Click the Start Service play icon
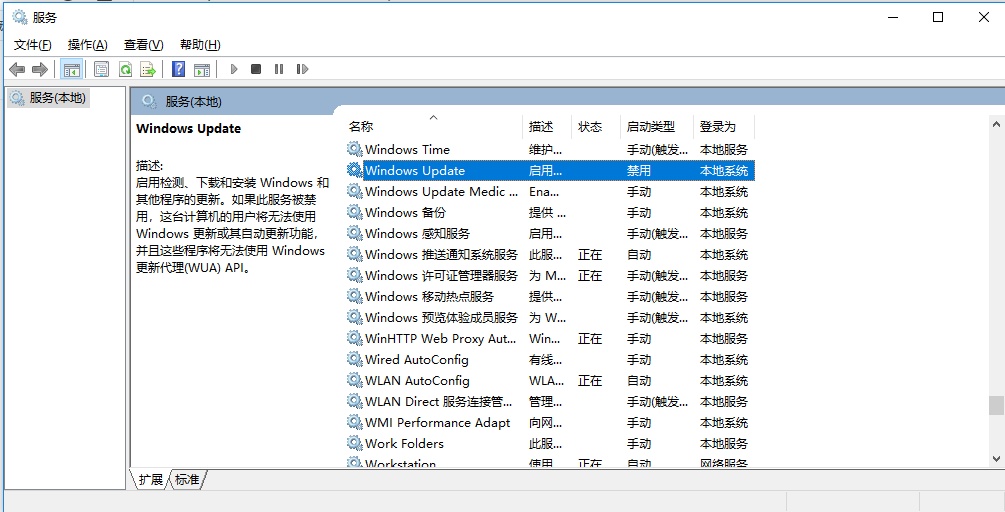 pyautogui.click(x=234, y=69)
